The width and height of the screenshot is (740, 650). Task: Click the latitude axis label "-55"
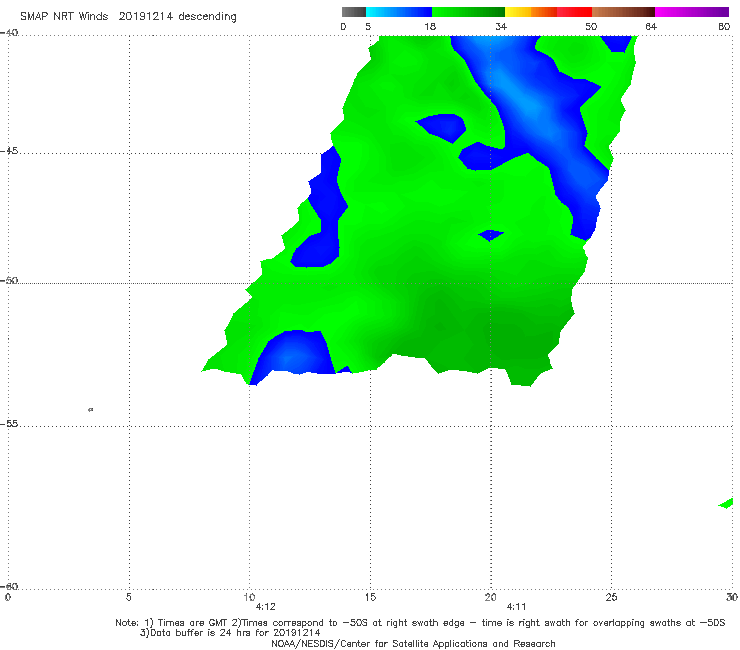(9, 423)
